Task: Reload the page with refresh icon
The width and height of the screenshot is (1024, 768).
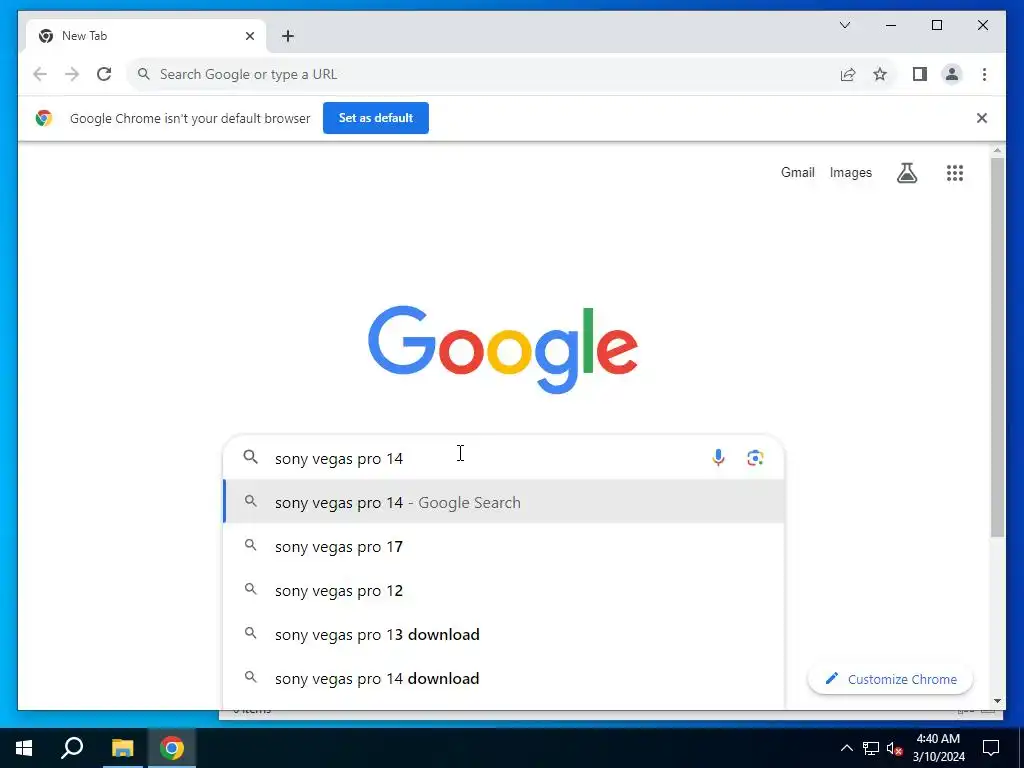Action: [x=104, y=74]
